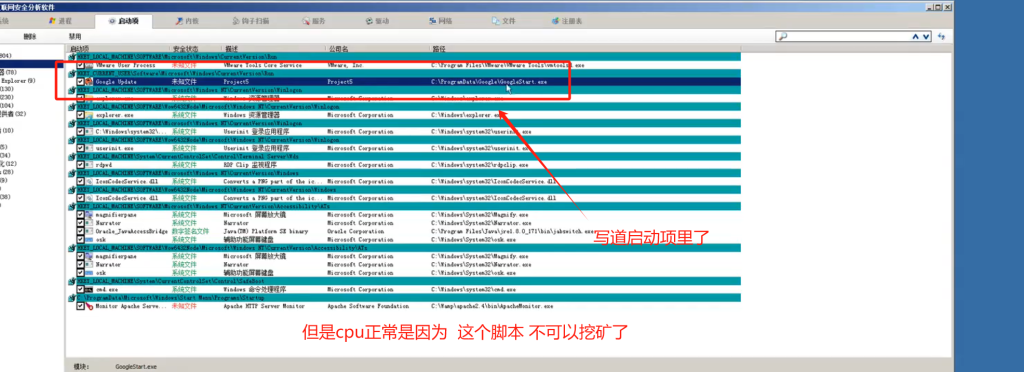Screen dimensions: 1024x372
Task: Click the 注册表 registry tab icon
Action: coord(555,21)
